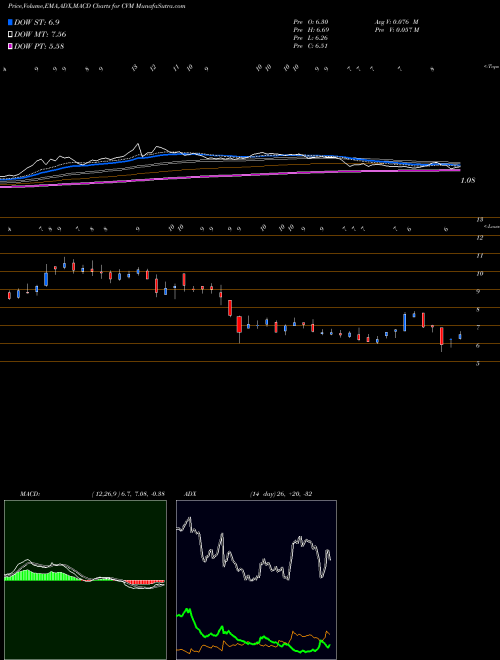Click the red MACD histogram bars

144,583
